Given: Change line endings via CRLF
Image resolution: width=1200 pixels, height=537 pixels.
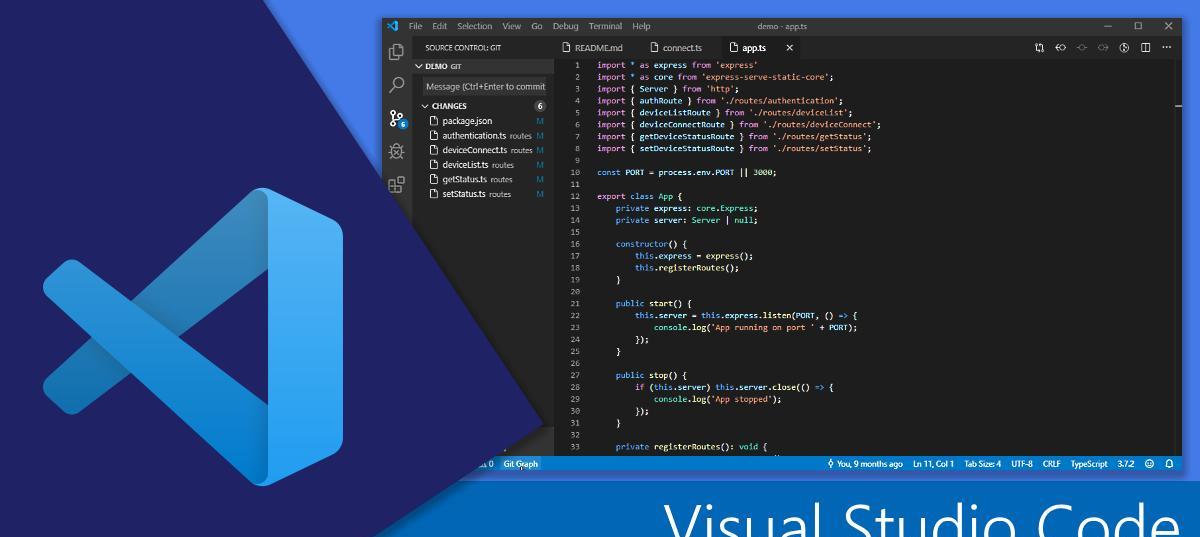Looking at the screenshot, I should coord(1051,464).
